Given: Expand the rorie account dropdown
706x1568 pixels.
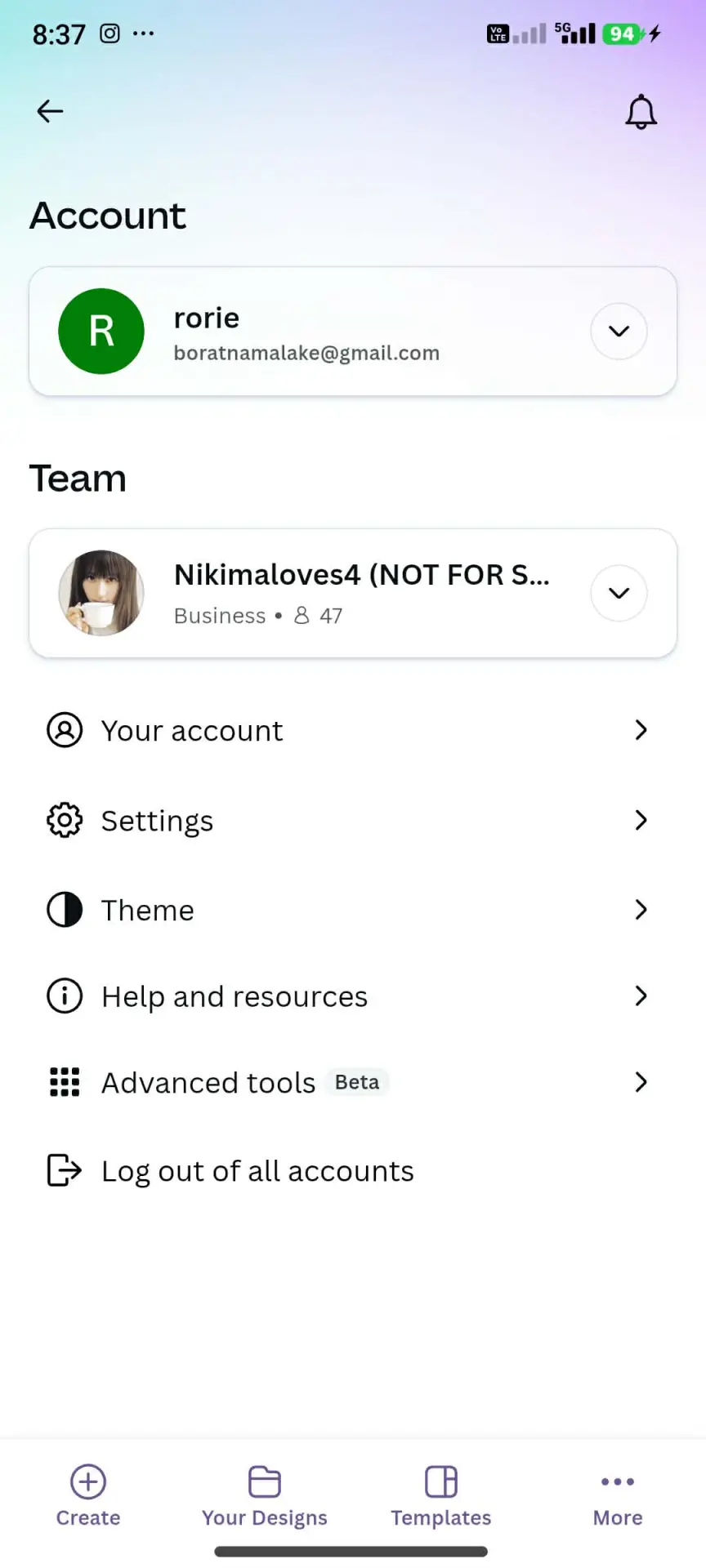Looking at the screenshot, I should tap(619, 332).
